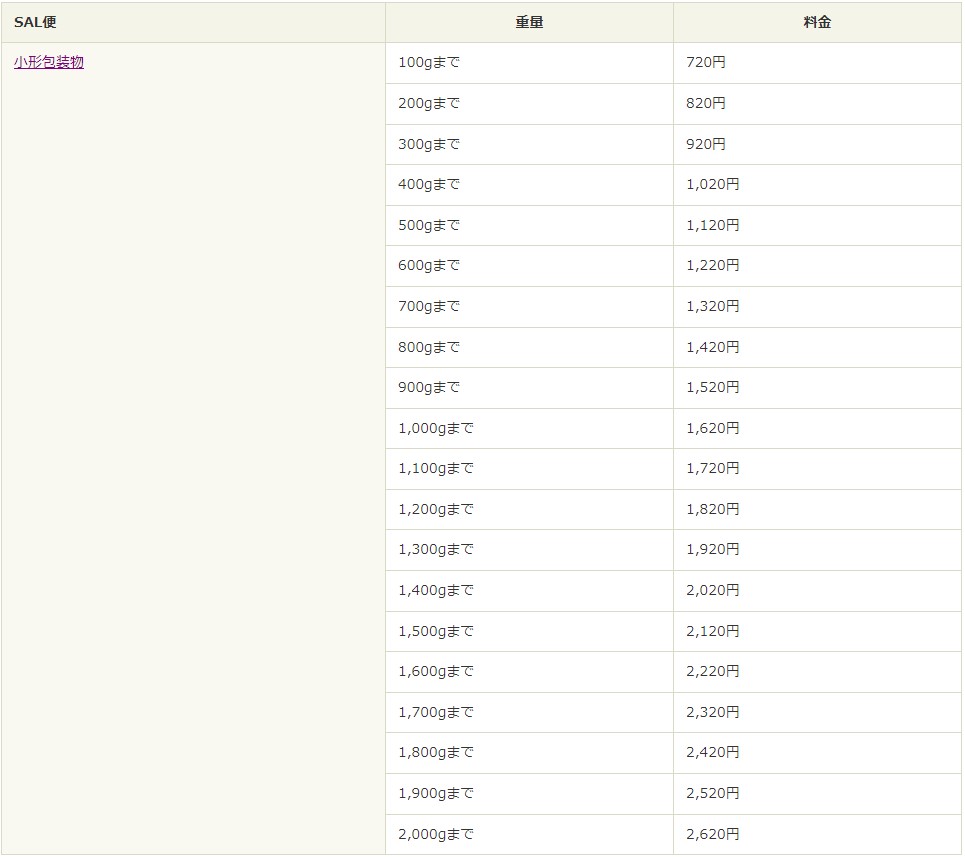Screen dimensions: 965x857
Task: Click the 500gまで weight cell
Action: tap(429, 226)
